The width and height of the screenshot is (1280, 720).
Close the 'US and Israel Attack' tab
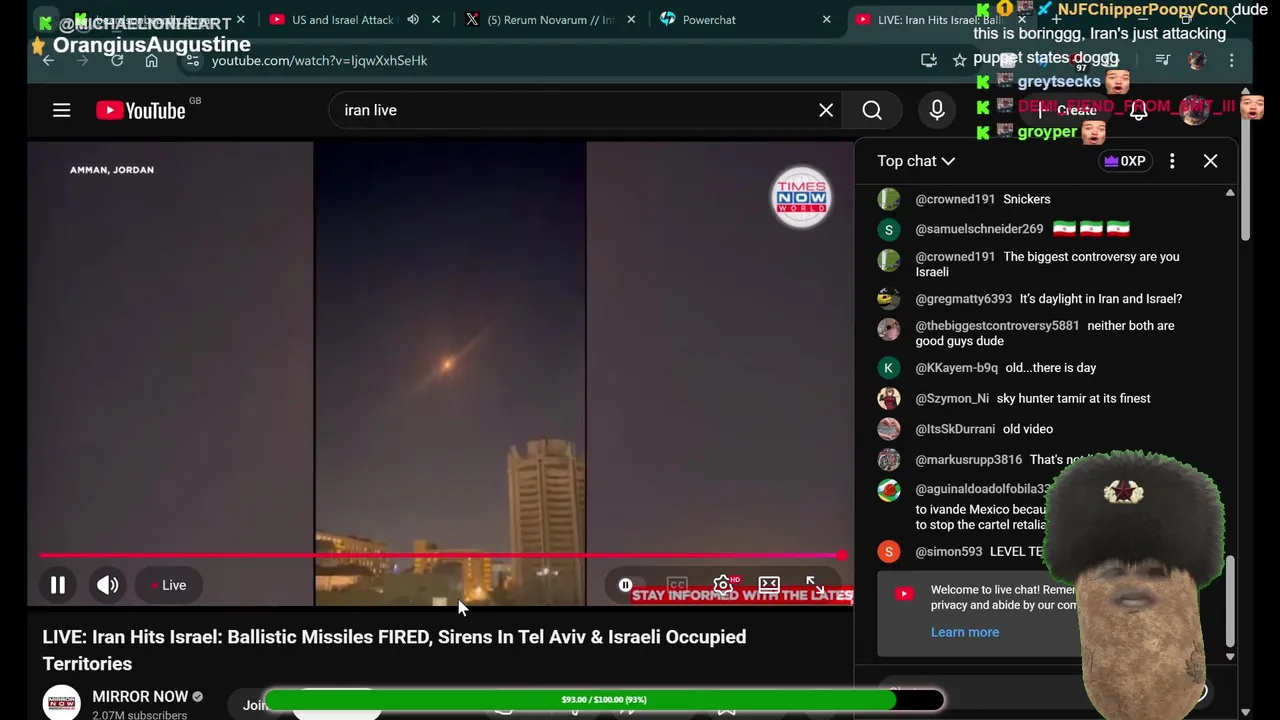point(436,20)
